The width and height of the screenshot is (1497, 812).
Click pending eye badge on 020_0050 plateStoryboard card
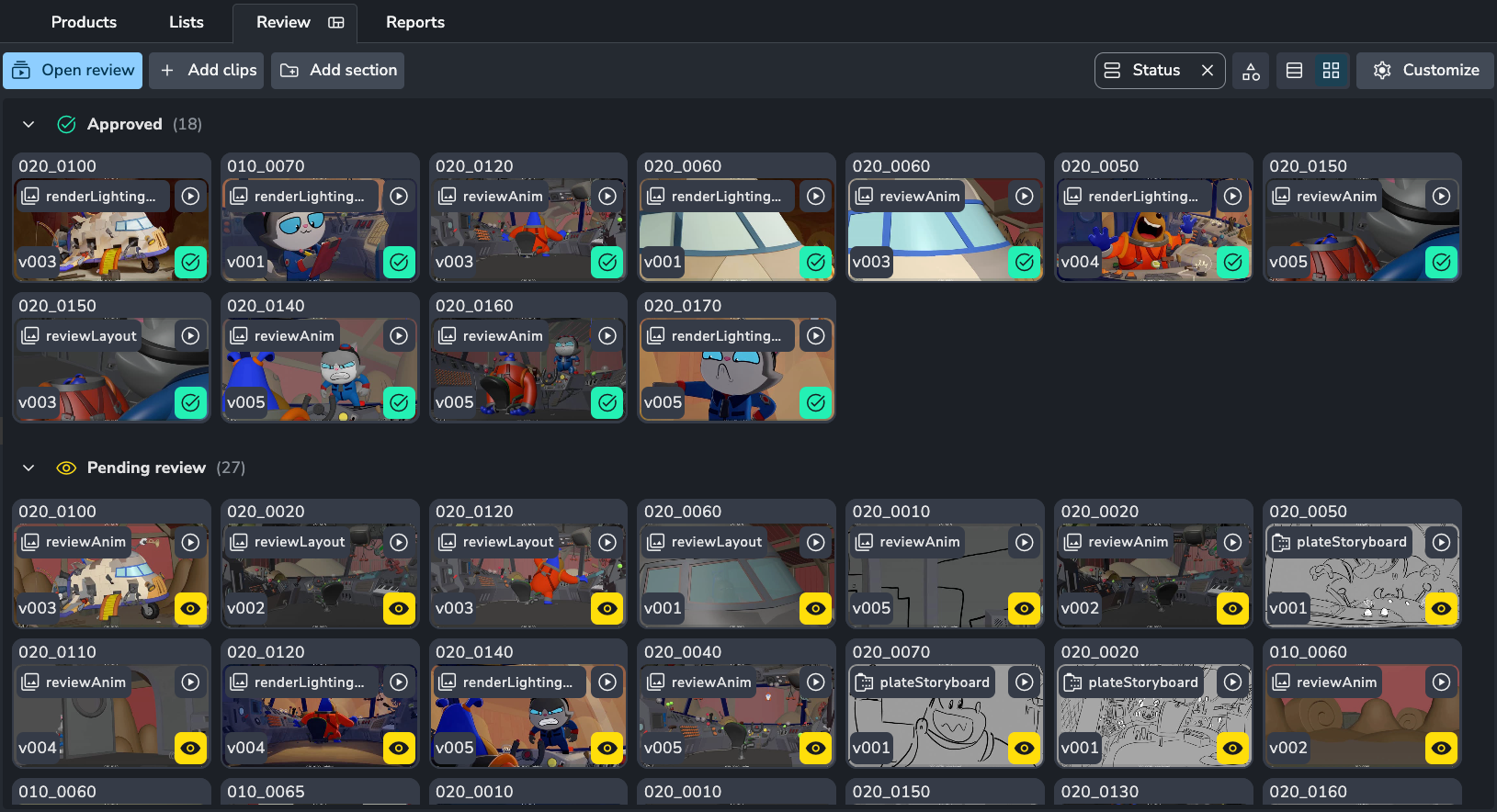coord(1442,608)
